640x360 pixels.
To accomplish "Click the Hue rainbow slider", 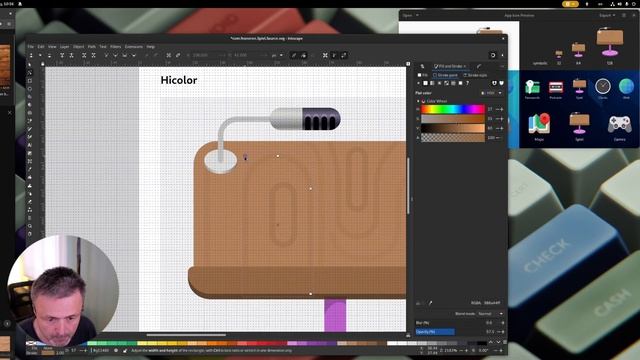I will point(453,109).
